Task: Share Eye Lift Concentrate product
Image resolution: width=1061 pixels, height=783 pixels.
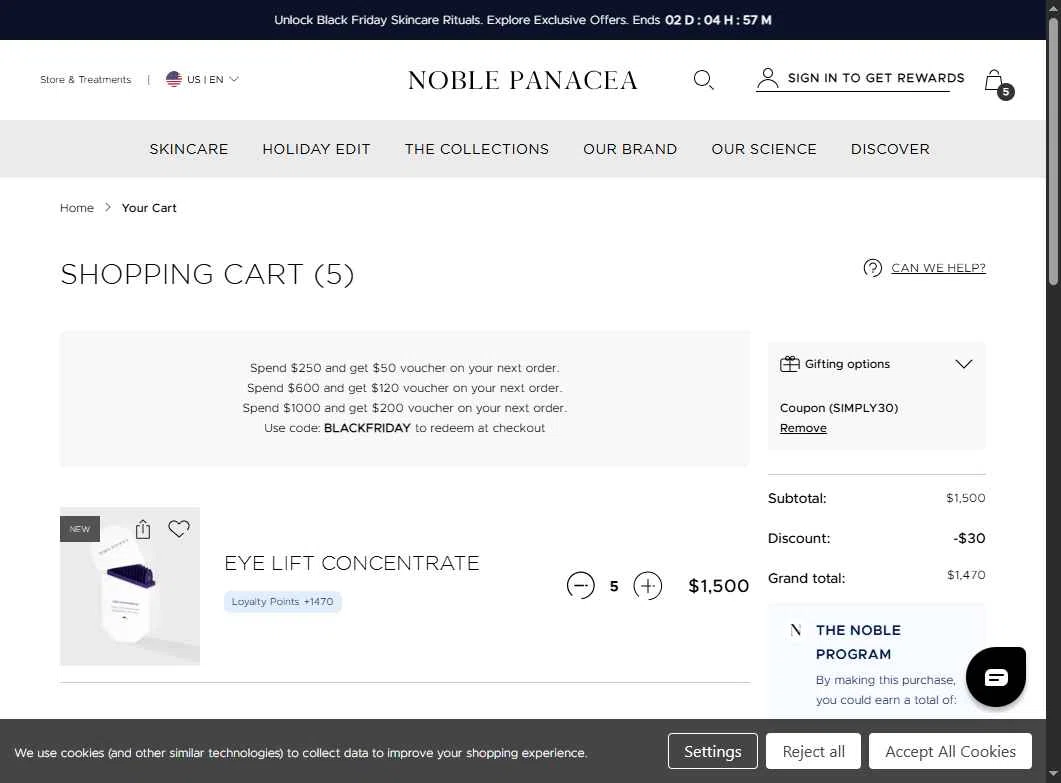Action: tap(143, 529)
